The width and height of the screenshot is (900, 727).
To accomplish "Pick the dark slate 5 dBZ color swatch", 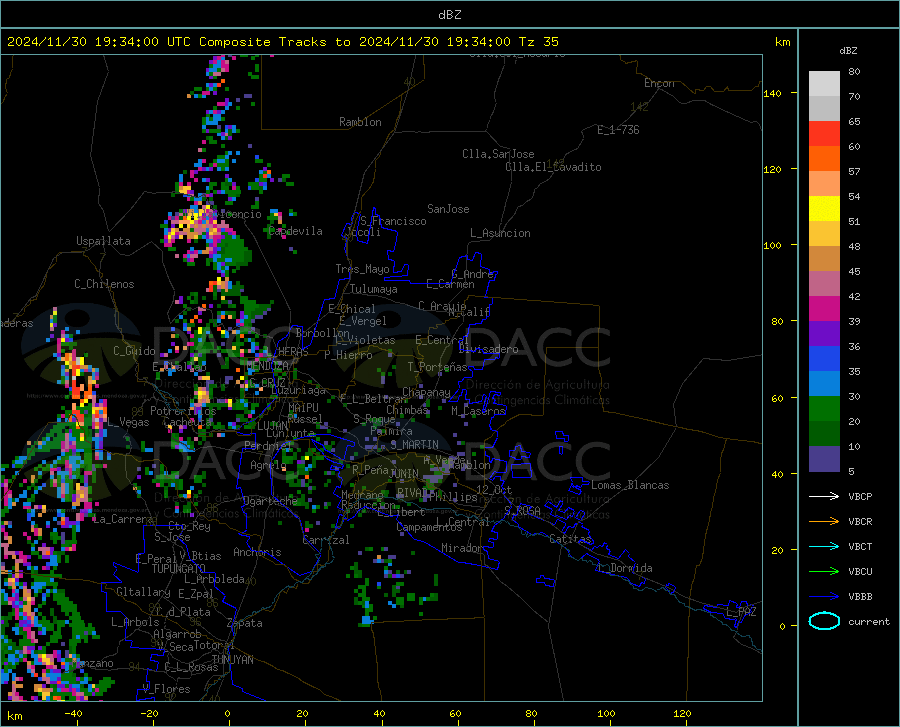I will [824, 459].
